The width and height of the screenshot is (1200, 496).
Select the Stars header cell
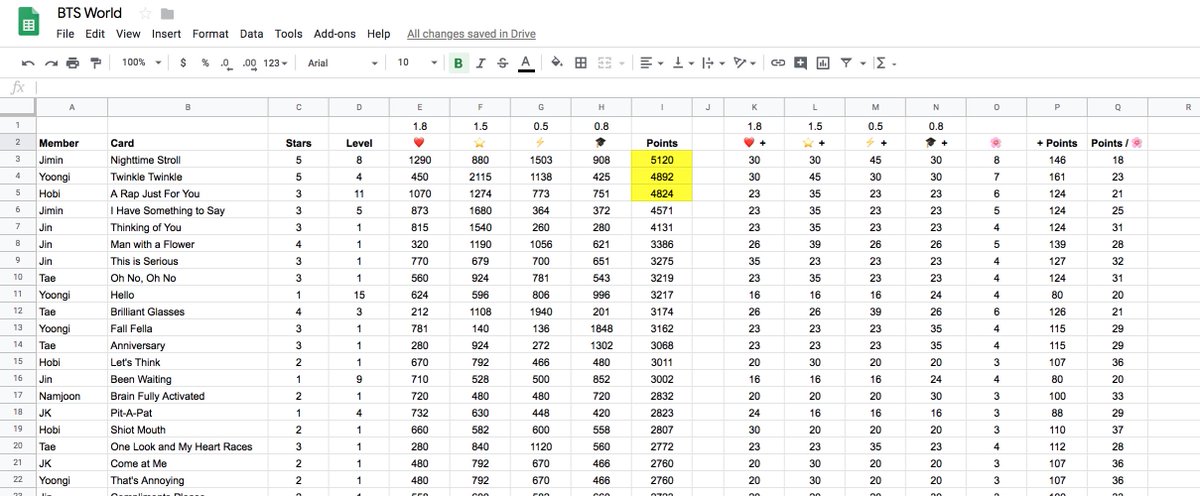[x=298, y=143]
